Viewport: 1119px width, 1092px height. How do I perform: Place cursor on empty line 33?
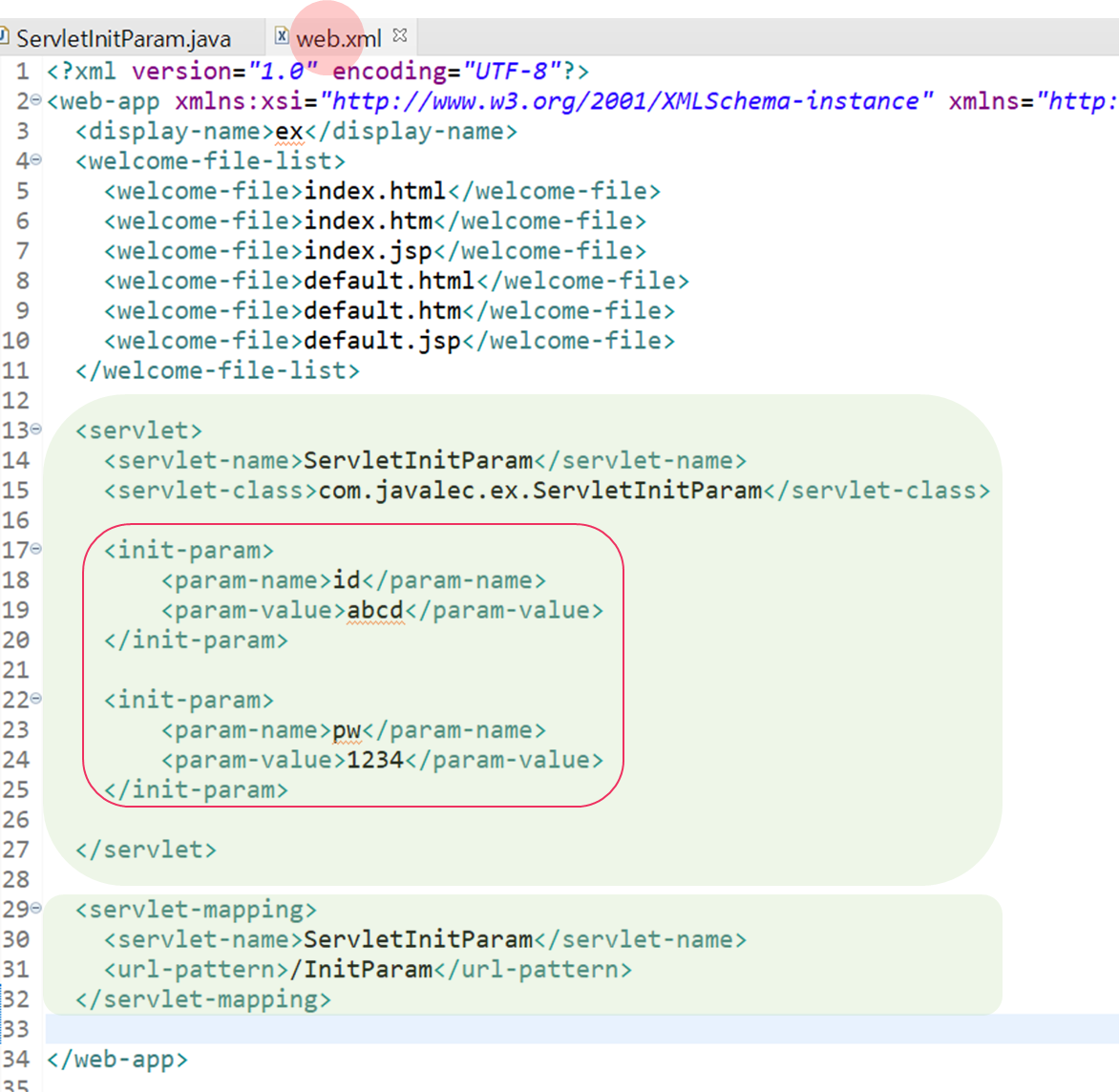pyautogui.click(x=581, y=1029)
